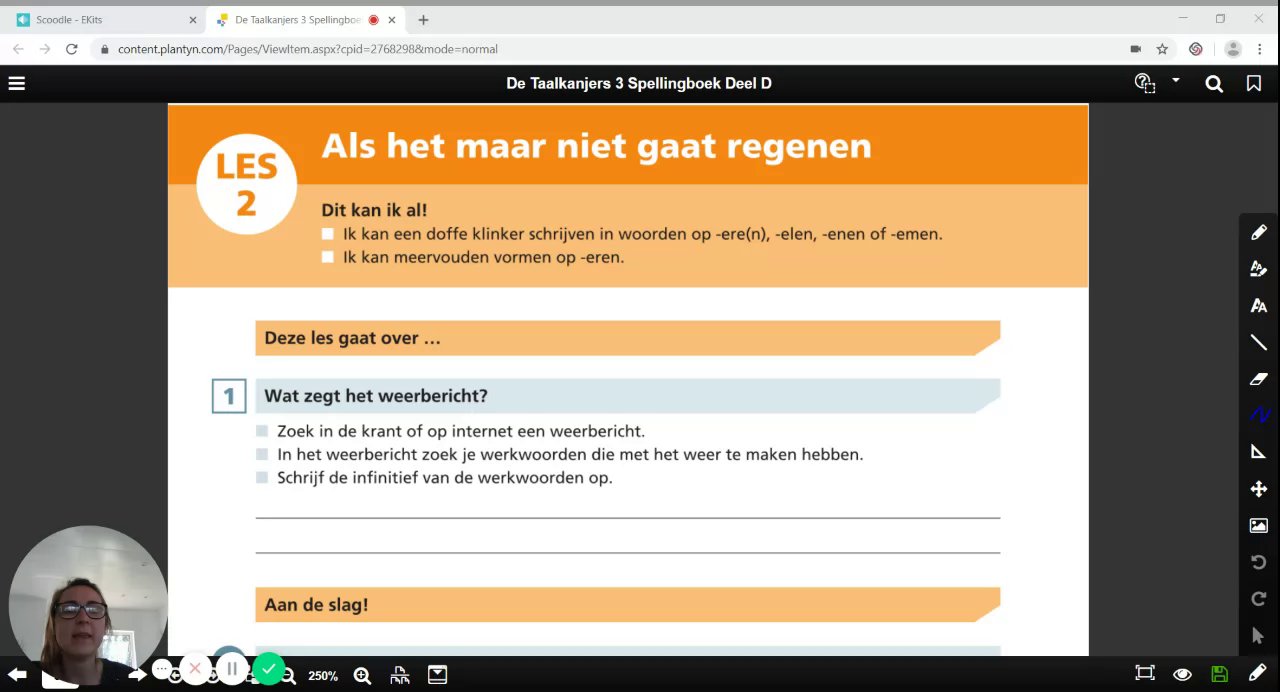The height and width of the screenshot is (692, 1280).
Task: Open the camera permission icon in address bar
Action: 1135,49
